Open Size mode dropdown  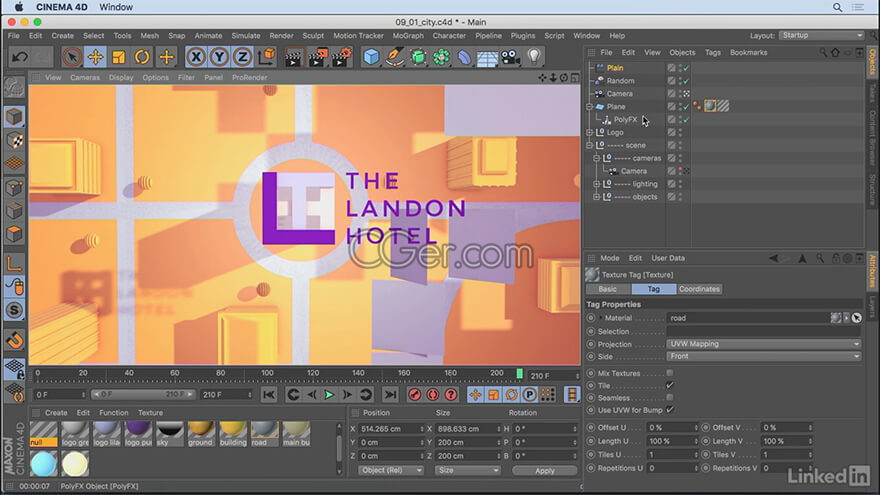(468, 470)
